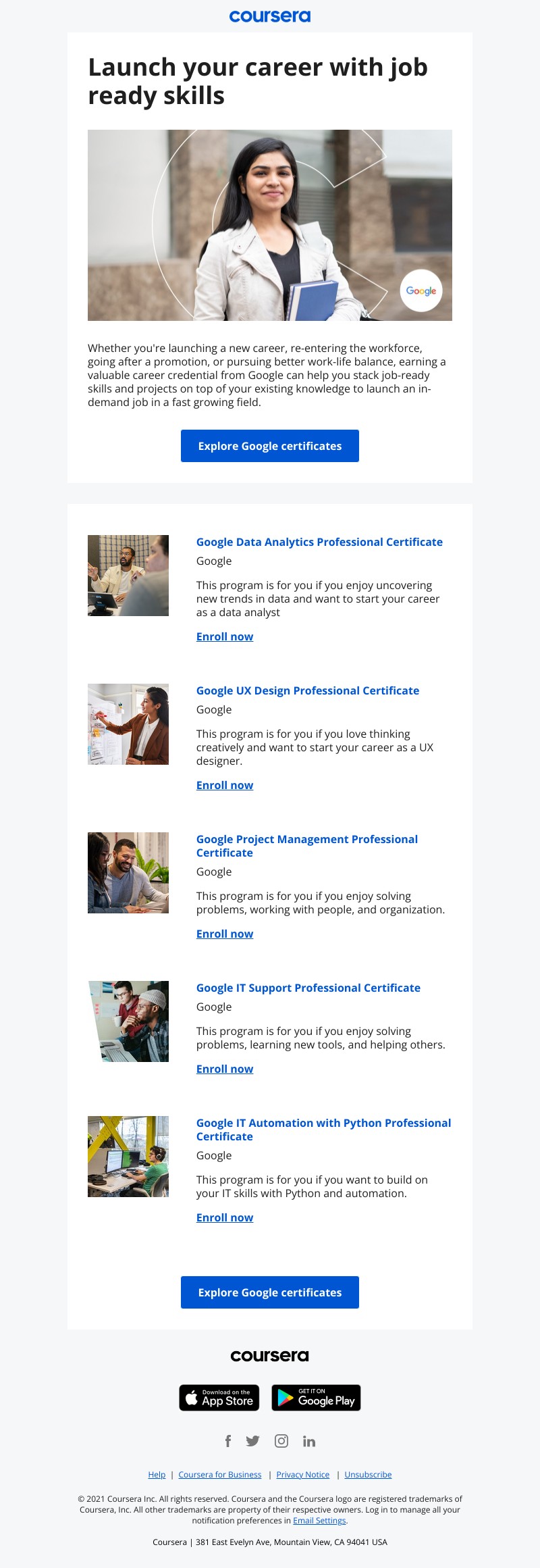Viewport: 540px width, 1568px height.
Task: Open the Instagram social icon
Action: tap(281, 1441)
